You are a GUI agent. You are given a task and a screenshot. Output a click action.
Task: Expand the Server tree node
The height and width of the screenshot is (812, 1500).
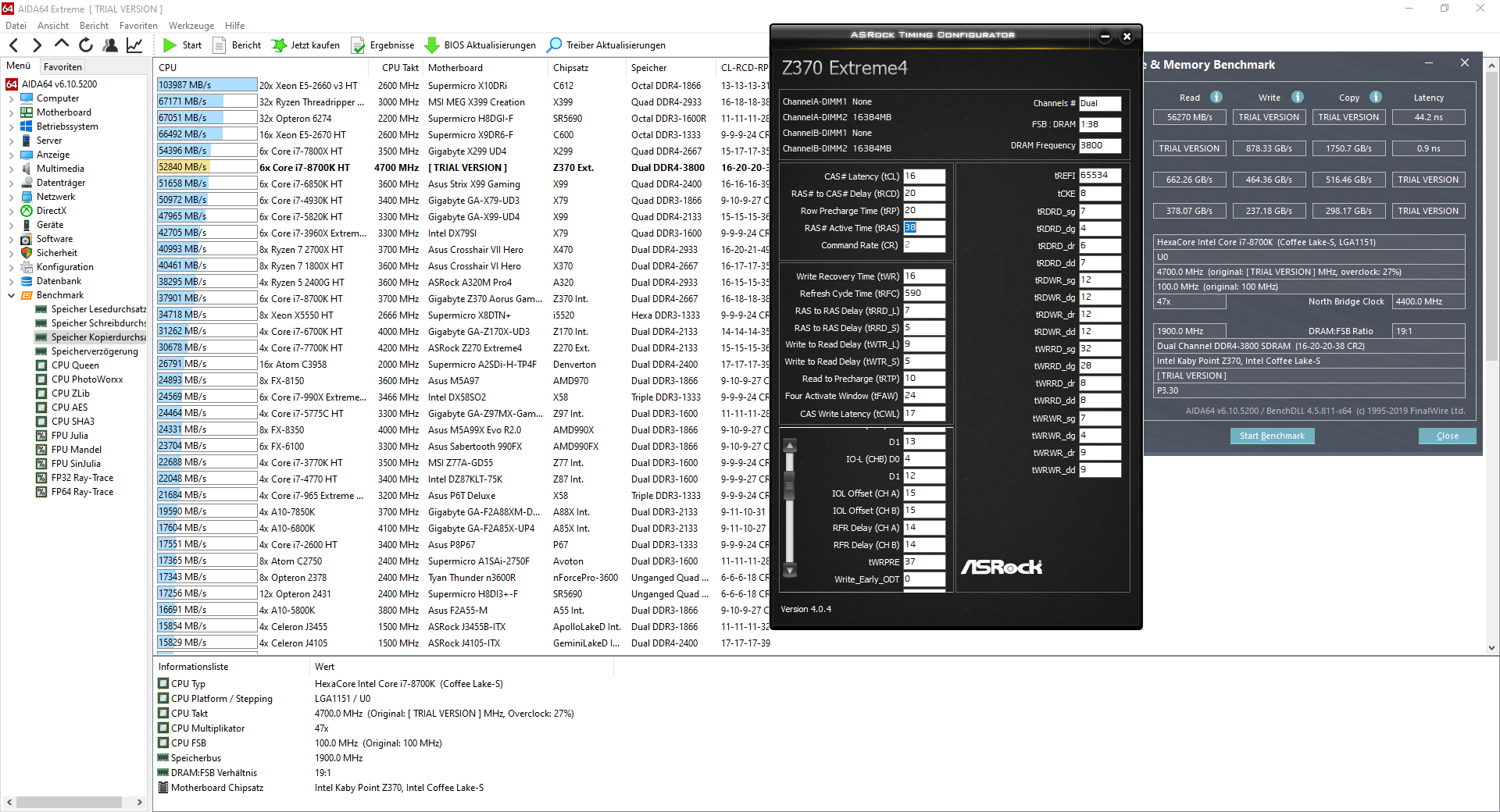click(x=11, y=141)
